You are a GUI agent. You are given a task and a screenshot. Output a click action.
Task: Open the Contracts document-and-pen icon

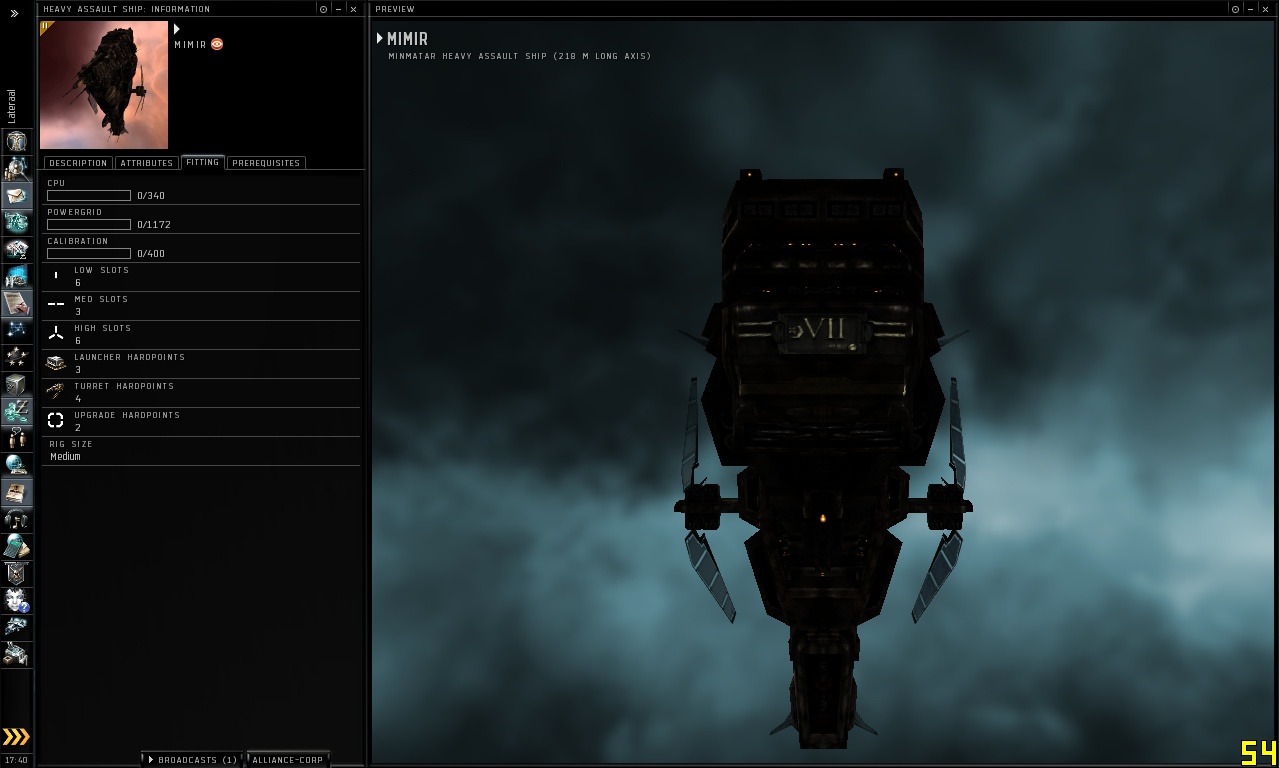[16, 303]
